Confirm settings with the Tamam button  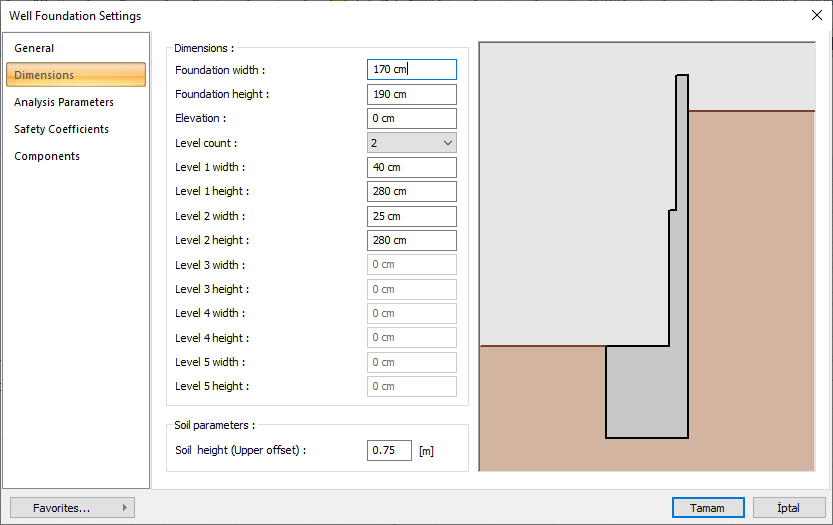coord(707,508)
